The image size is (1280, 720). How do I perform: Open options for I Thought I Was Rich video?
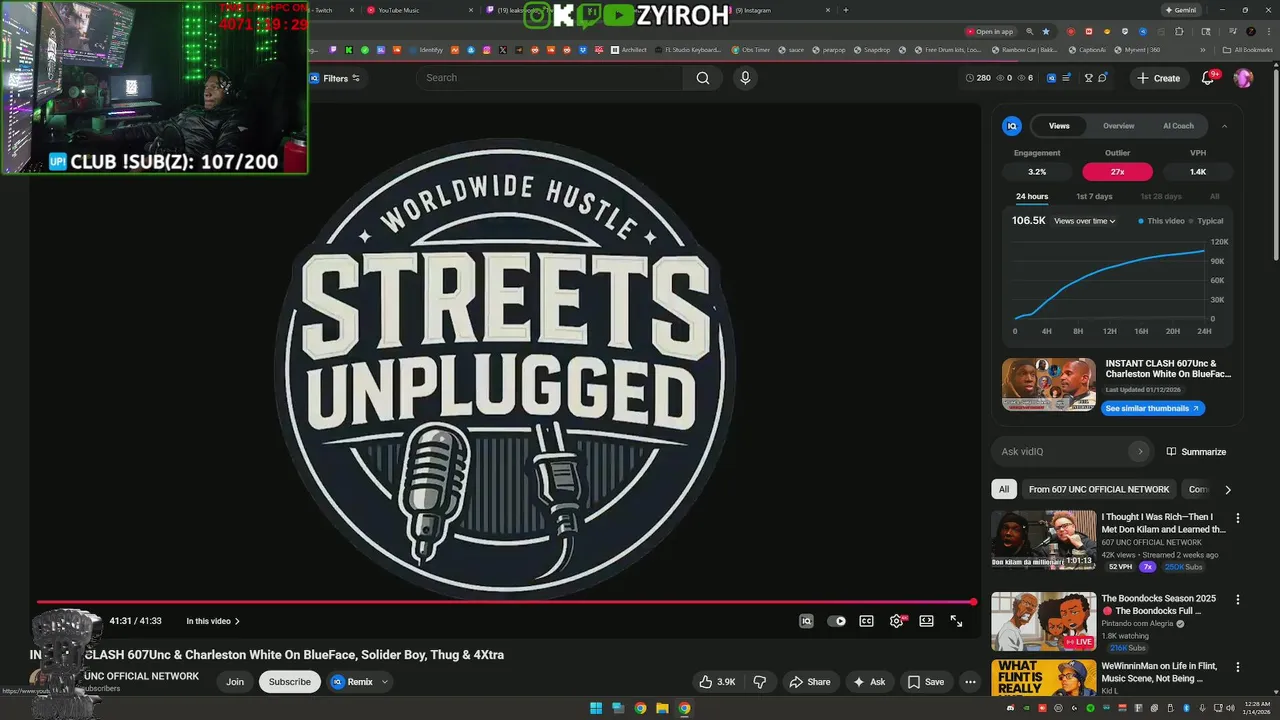point(1238,518)
